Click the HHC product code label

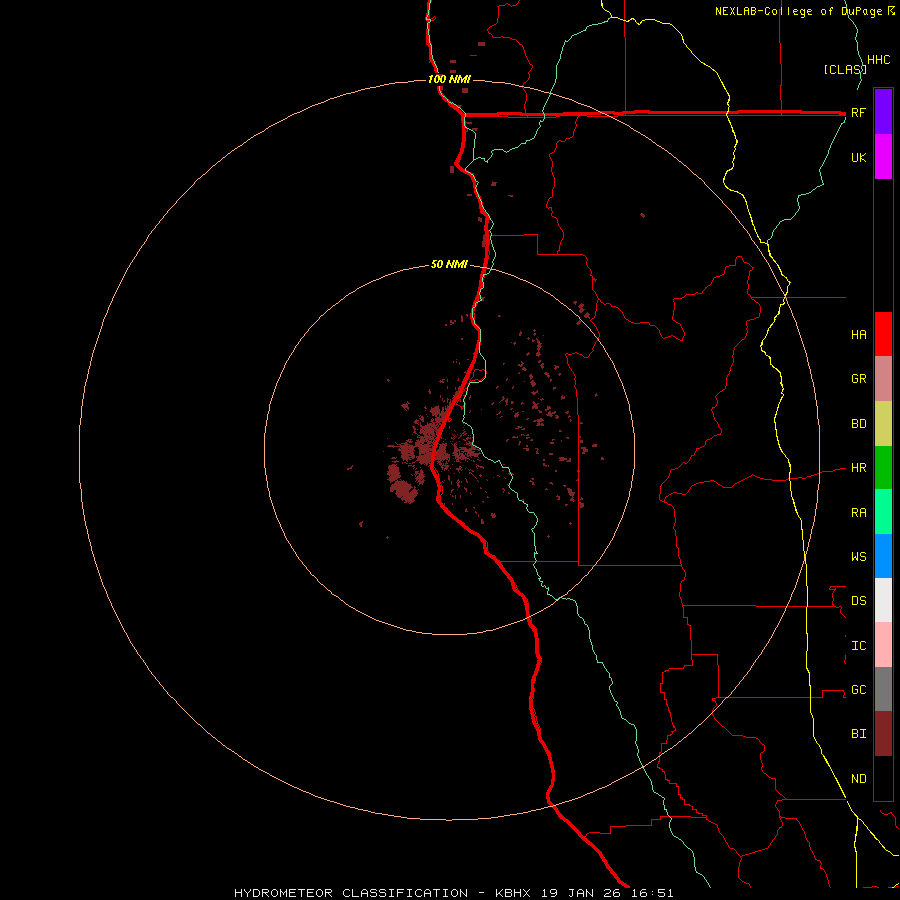(x=878, y=60)
